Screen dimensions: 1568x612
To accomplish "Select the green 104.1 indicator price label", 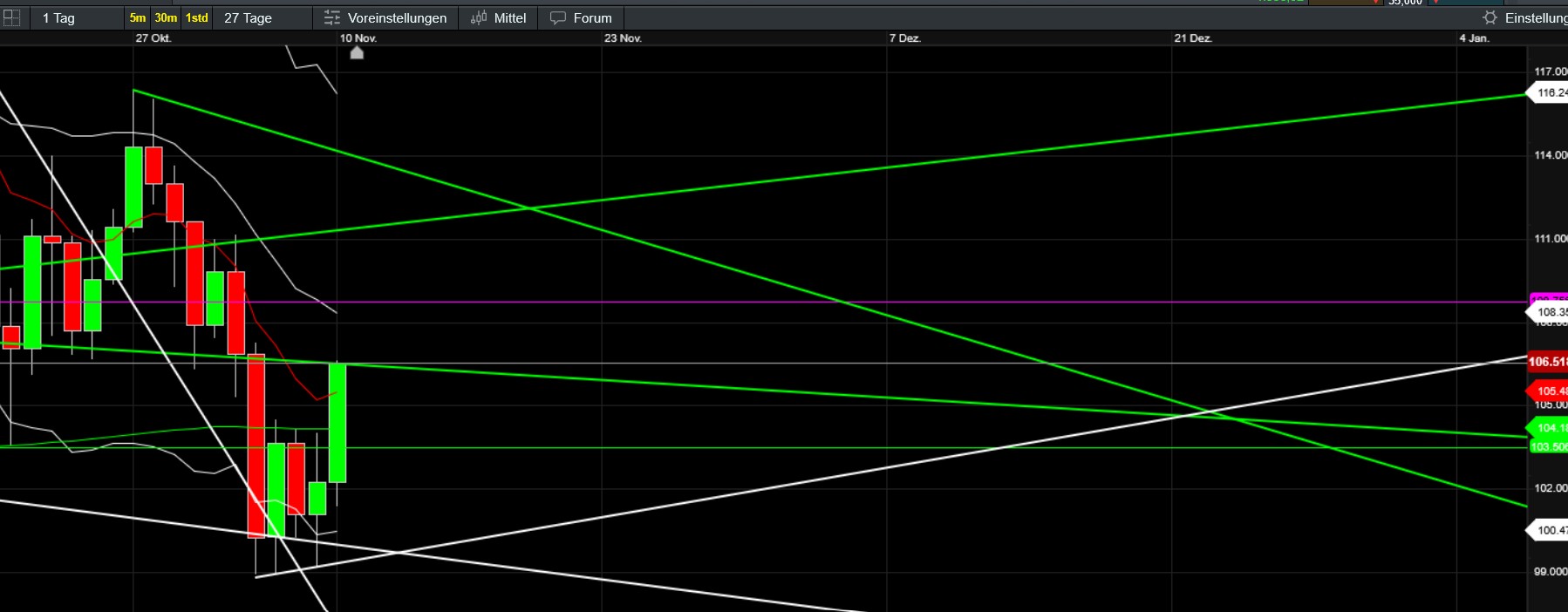I will click(1549, 428).
